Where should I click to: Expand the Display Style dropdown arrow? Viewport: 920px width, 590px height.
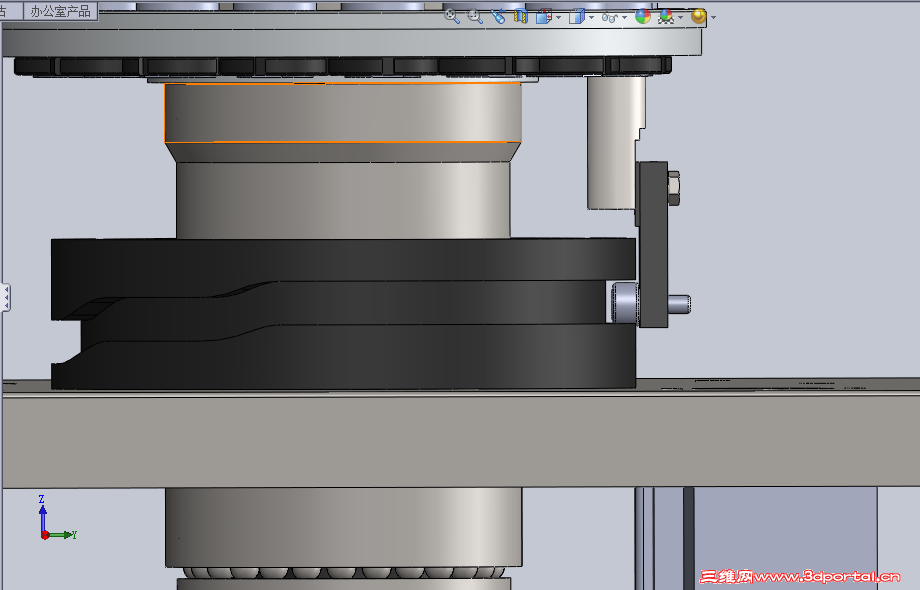tap(591, 17)
